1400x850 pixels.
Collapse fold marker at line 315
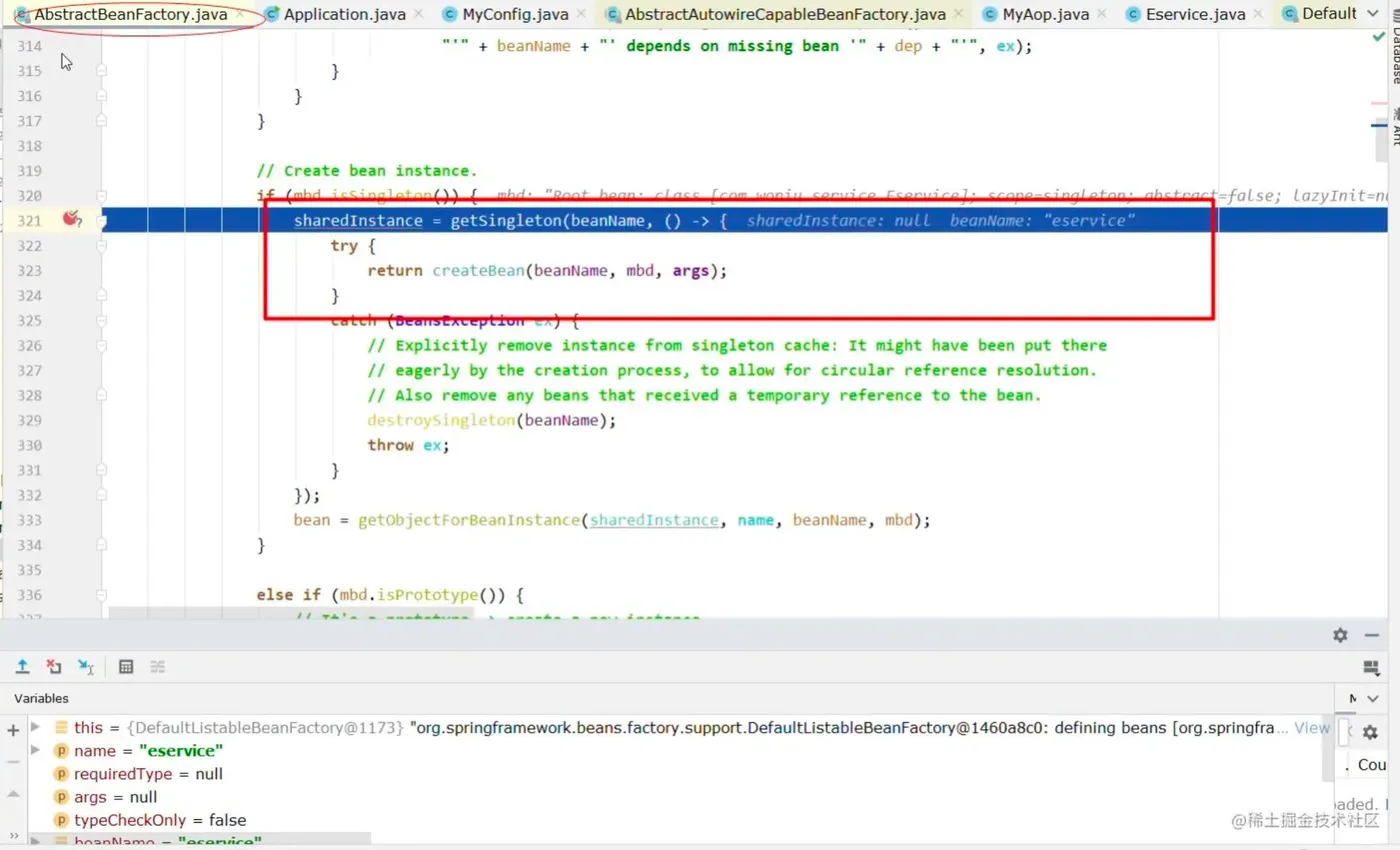point(101,71)
